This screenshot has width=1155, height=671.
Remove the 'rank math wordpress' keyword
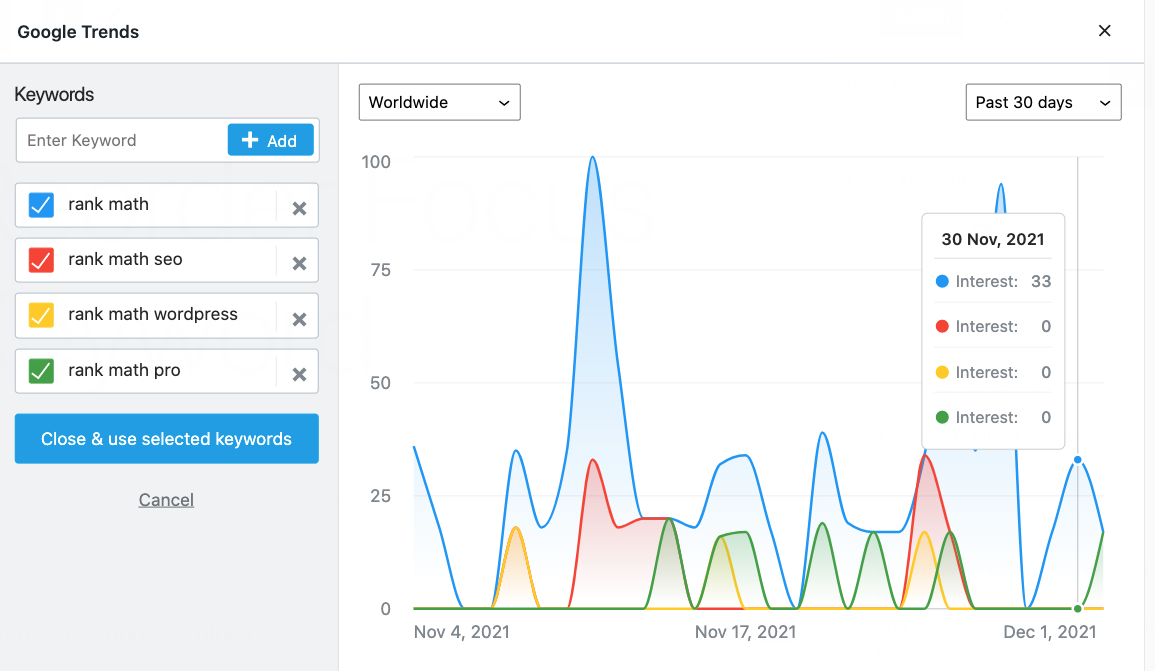(x=299, y=319)
